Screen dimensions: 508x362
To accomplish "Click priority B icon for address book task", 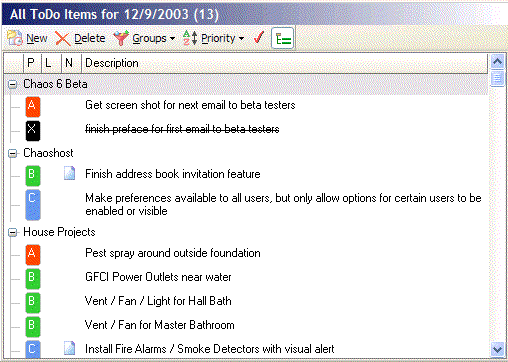I will [33, 176].
